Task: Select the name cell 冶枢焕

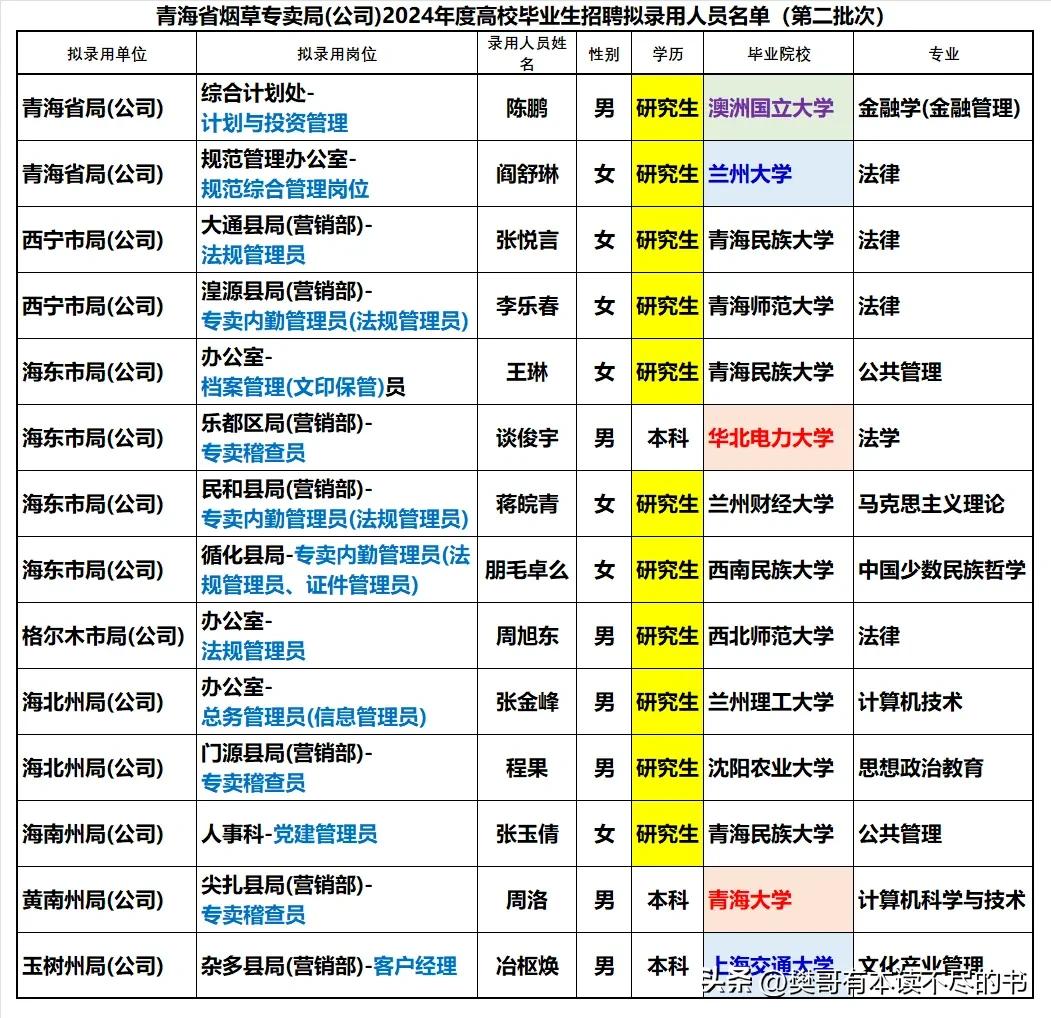Action: [527, 966]
